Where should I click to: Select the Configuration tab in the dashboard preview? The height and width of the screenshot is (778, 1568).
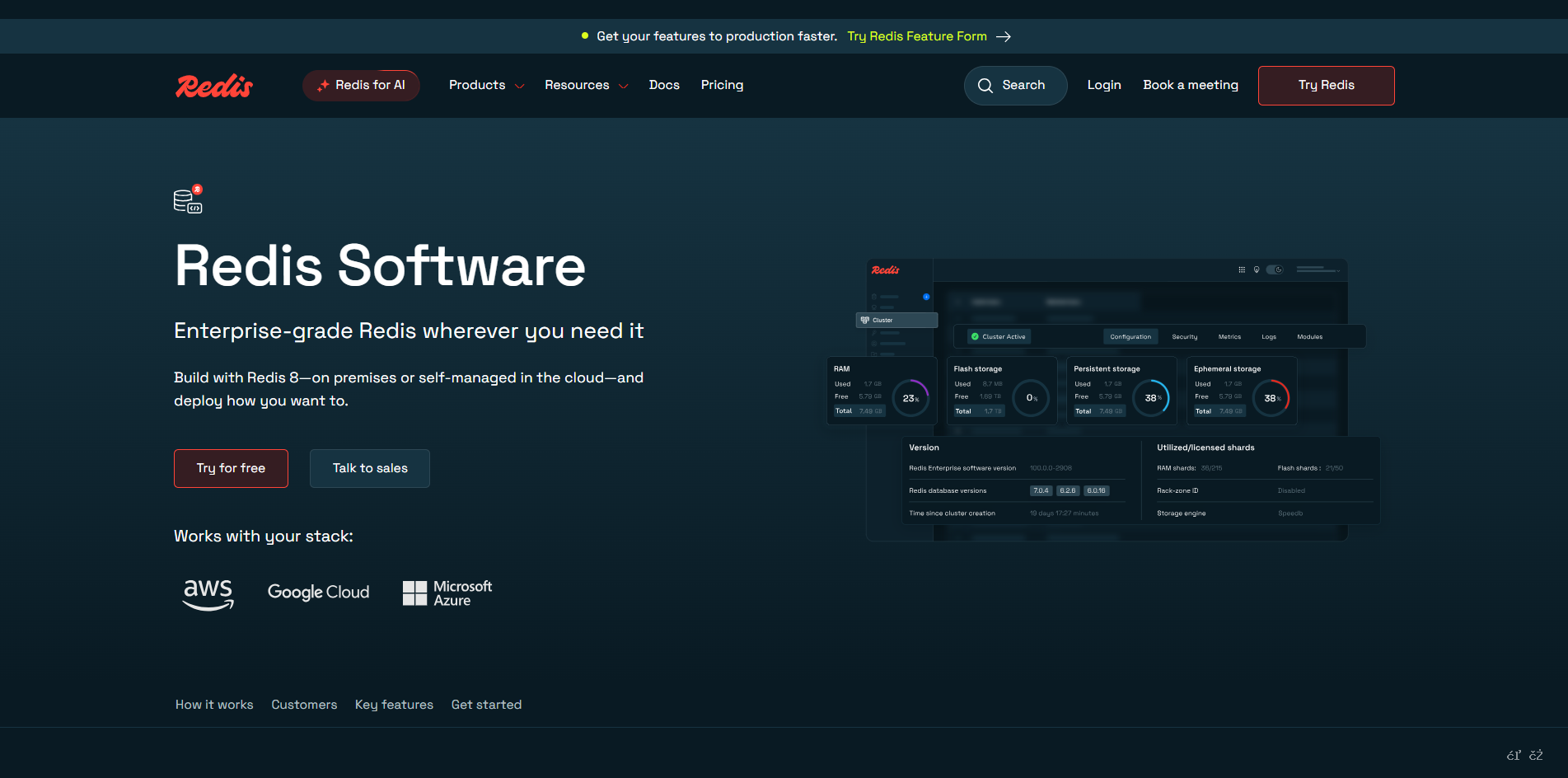(1130, 336)
